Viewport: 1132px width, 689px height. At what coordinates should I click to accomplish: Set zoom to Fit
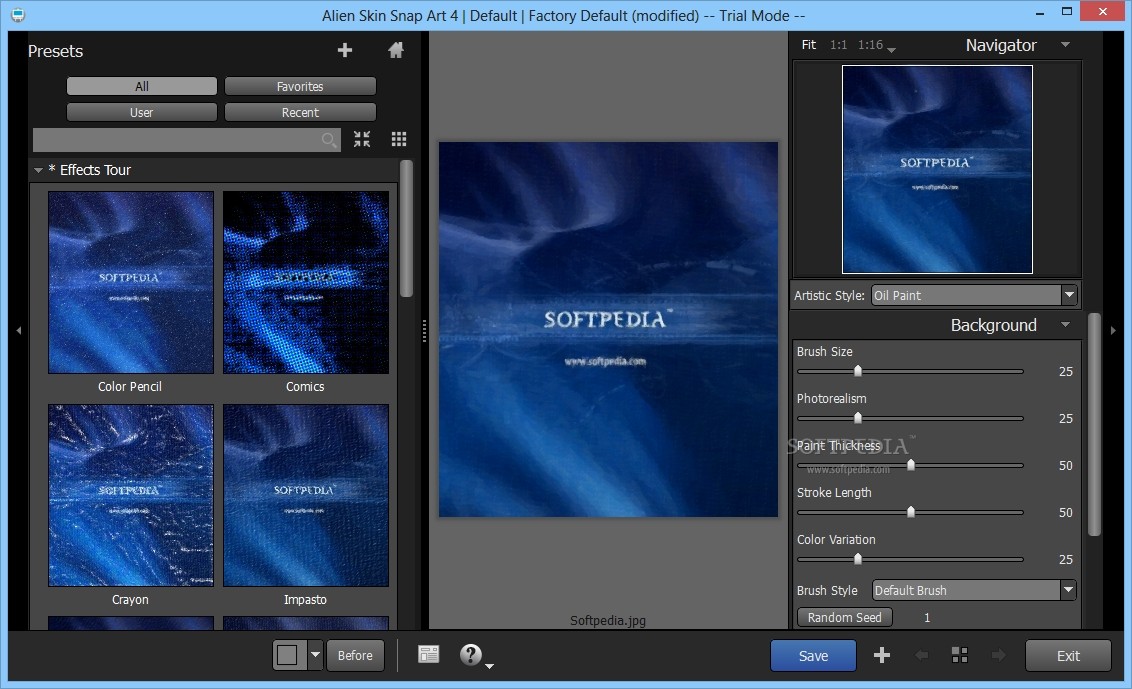809,45
